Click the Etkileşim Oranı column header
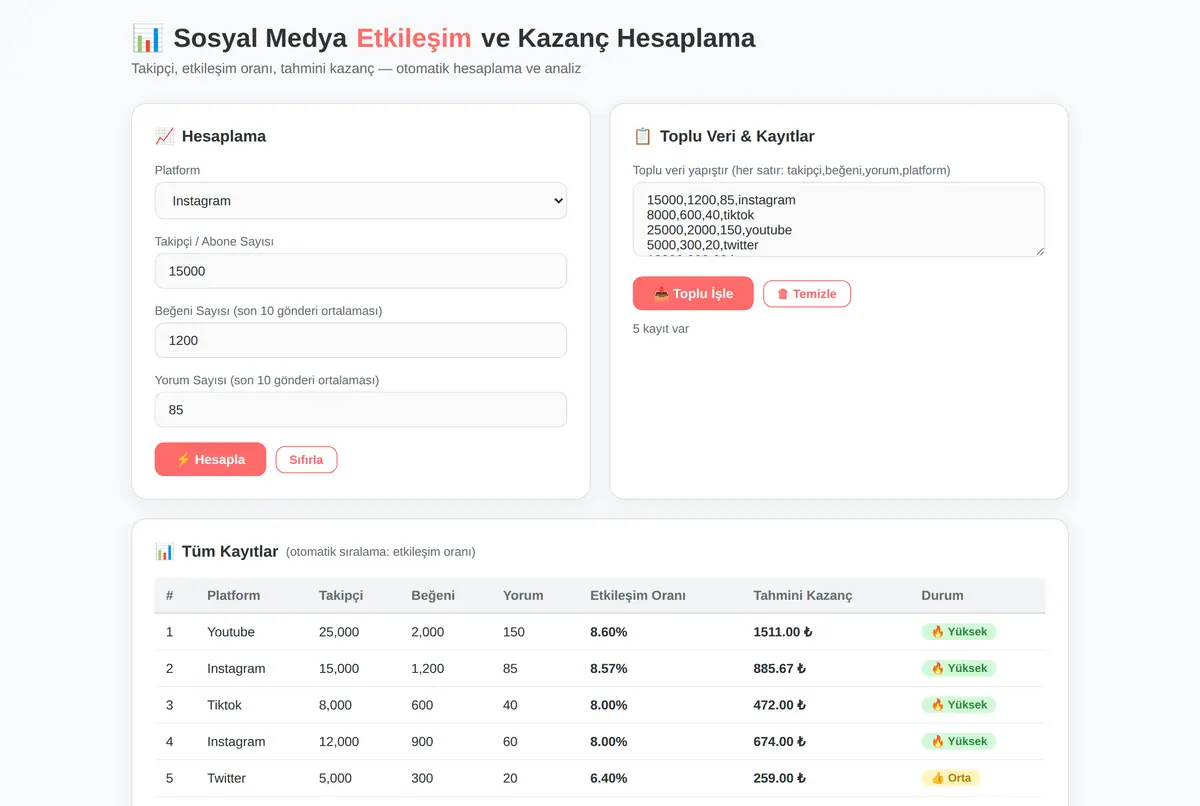Screen dimensions: 1200x806 pyautogui.click(x=638, y=595)
